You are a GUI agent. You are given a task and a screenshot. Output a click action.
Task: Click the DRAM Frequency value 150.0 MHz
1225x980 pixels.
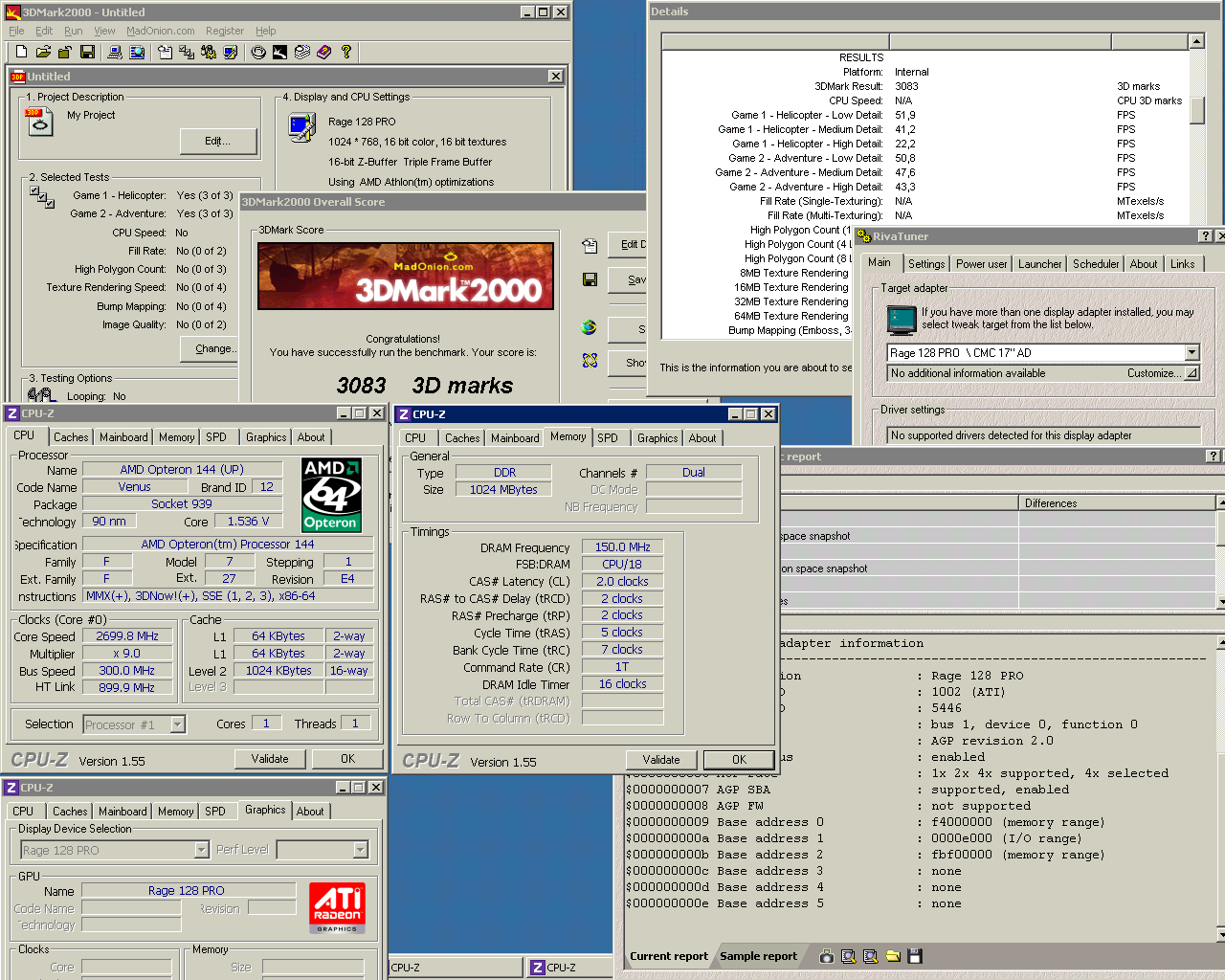tap(623, 547)
